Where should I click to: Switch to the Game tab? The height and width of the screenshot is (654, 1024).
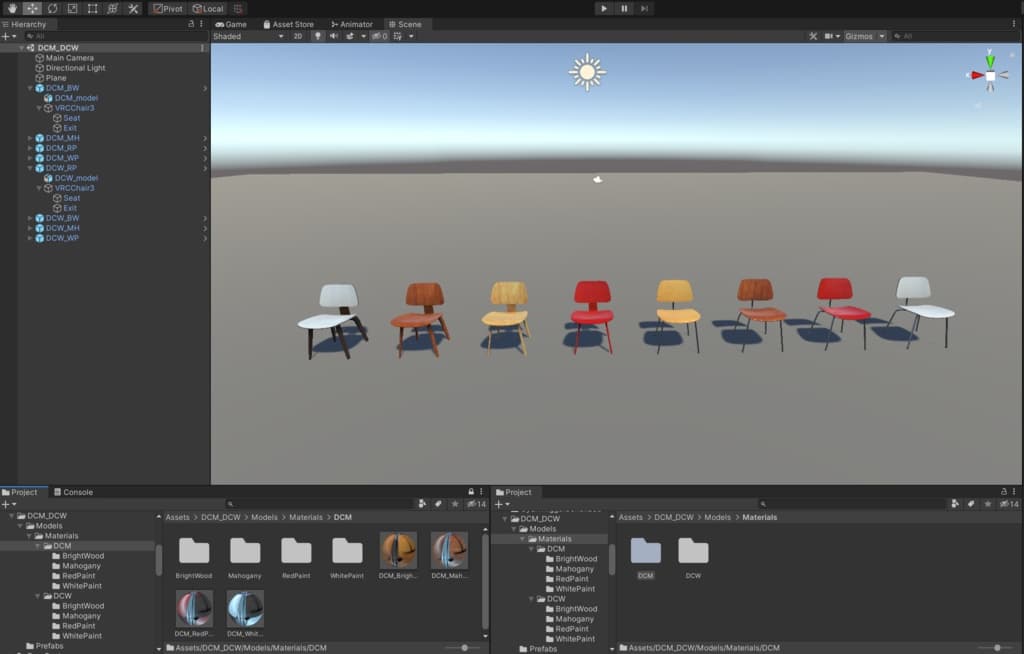(x=231, y=24)
